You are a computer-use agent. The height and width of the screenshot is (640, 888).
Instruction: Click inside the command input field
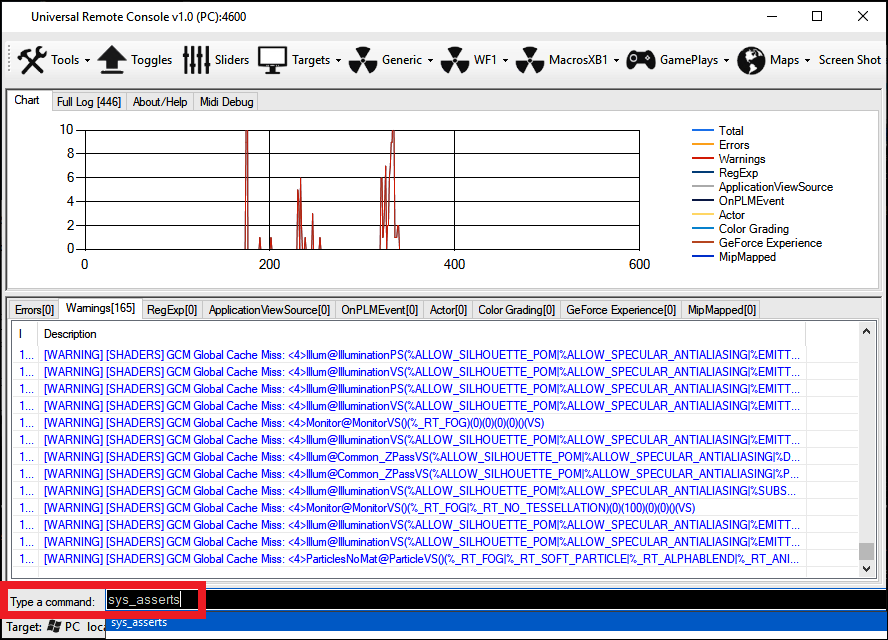[x=150, y=599]
